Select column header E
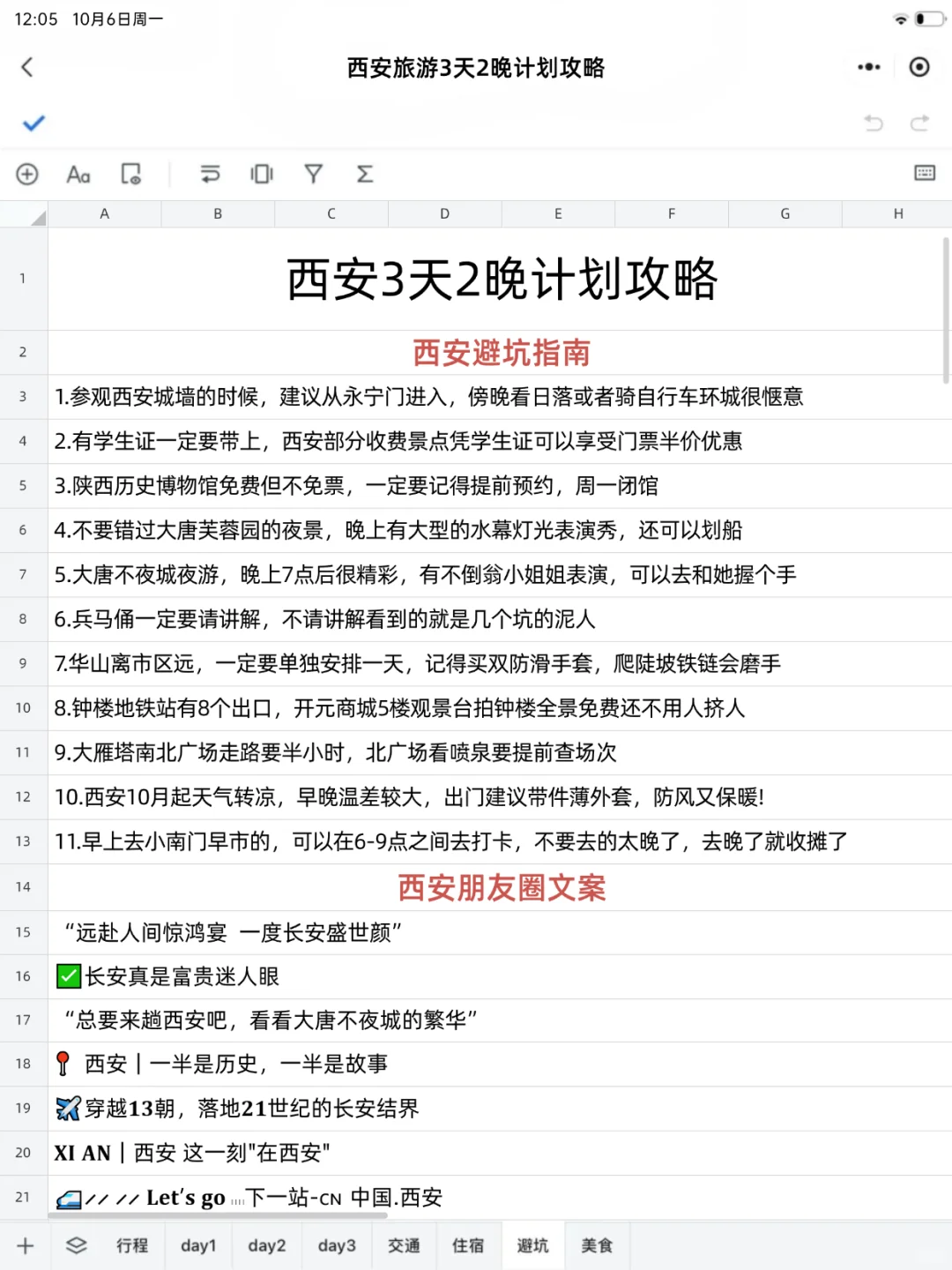Screen dimensions: 952x1270 point(557,213)
